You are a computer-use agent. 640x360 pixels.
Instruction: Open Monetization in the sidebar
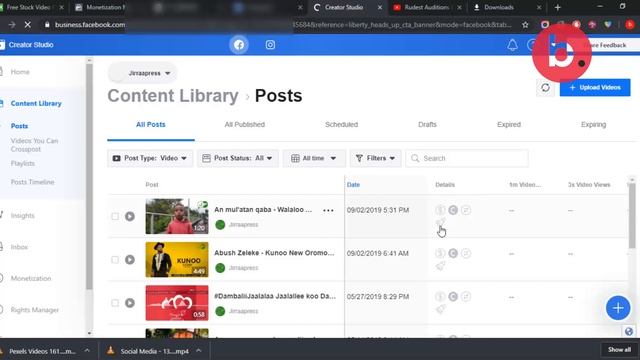pyautogui.click(x=31, y=278)
